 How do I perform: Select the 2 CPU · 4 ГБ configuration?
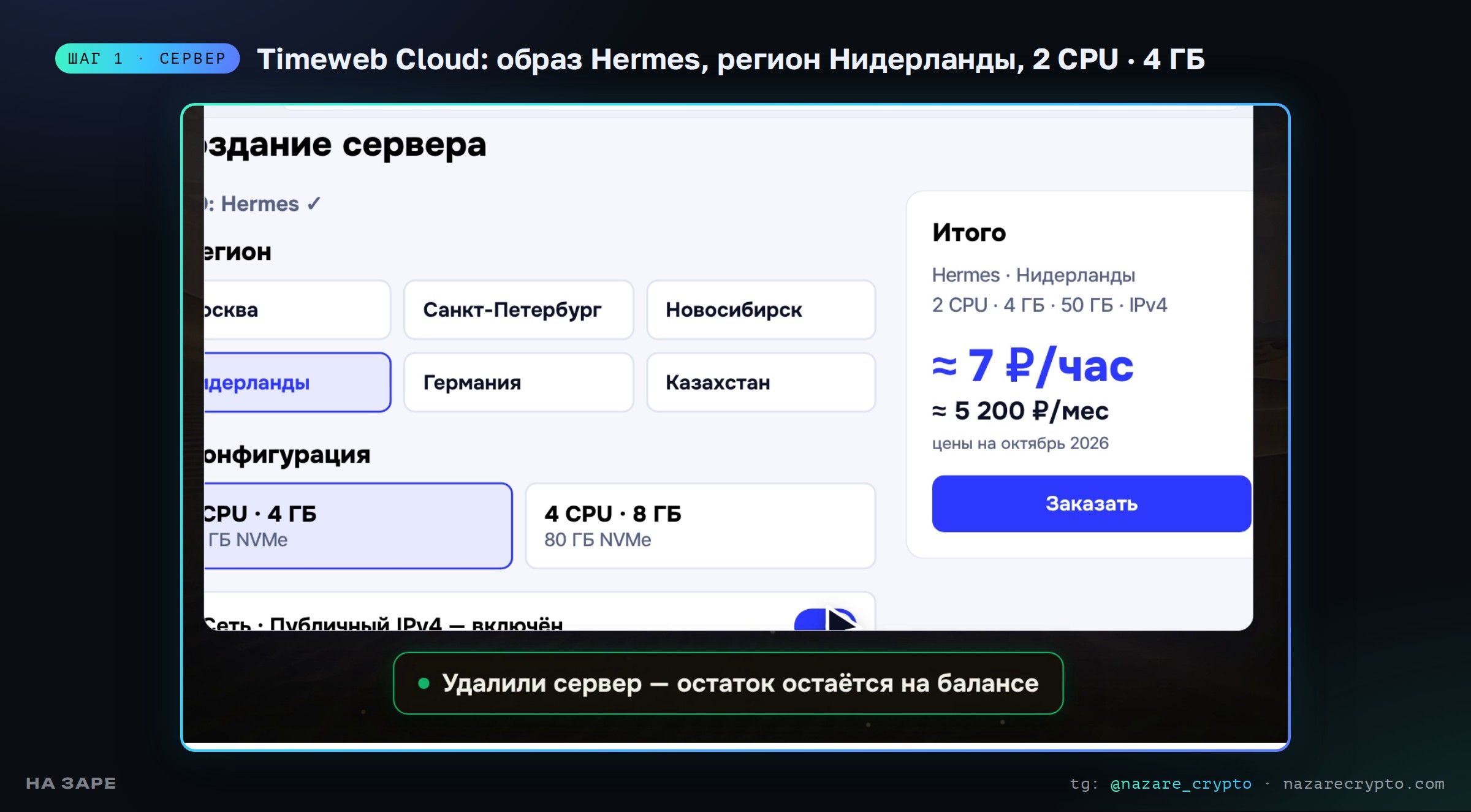pos(358,526)
